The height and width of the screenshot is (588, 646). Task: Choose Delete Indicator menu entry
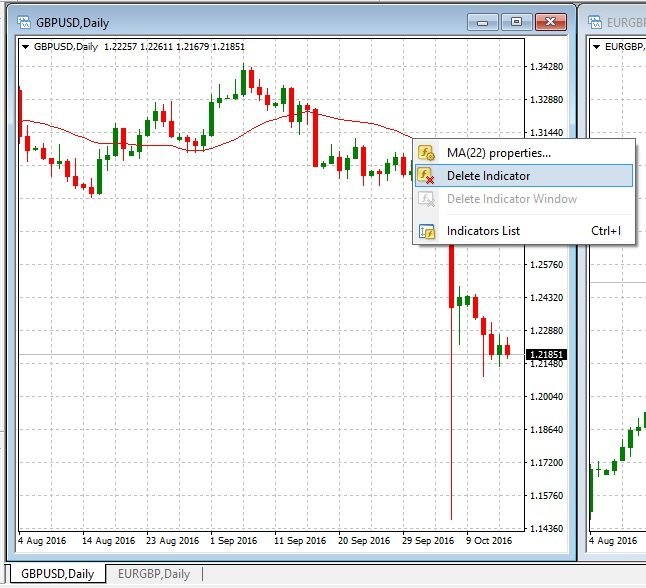tap(488, 176)
